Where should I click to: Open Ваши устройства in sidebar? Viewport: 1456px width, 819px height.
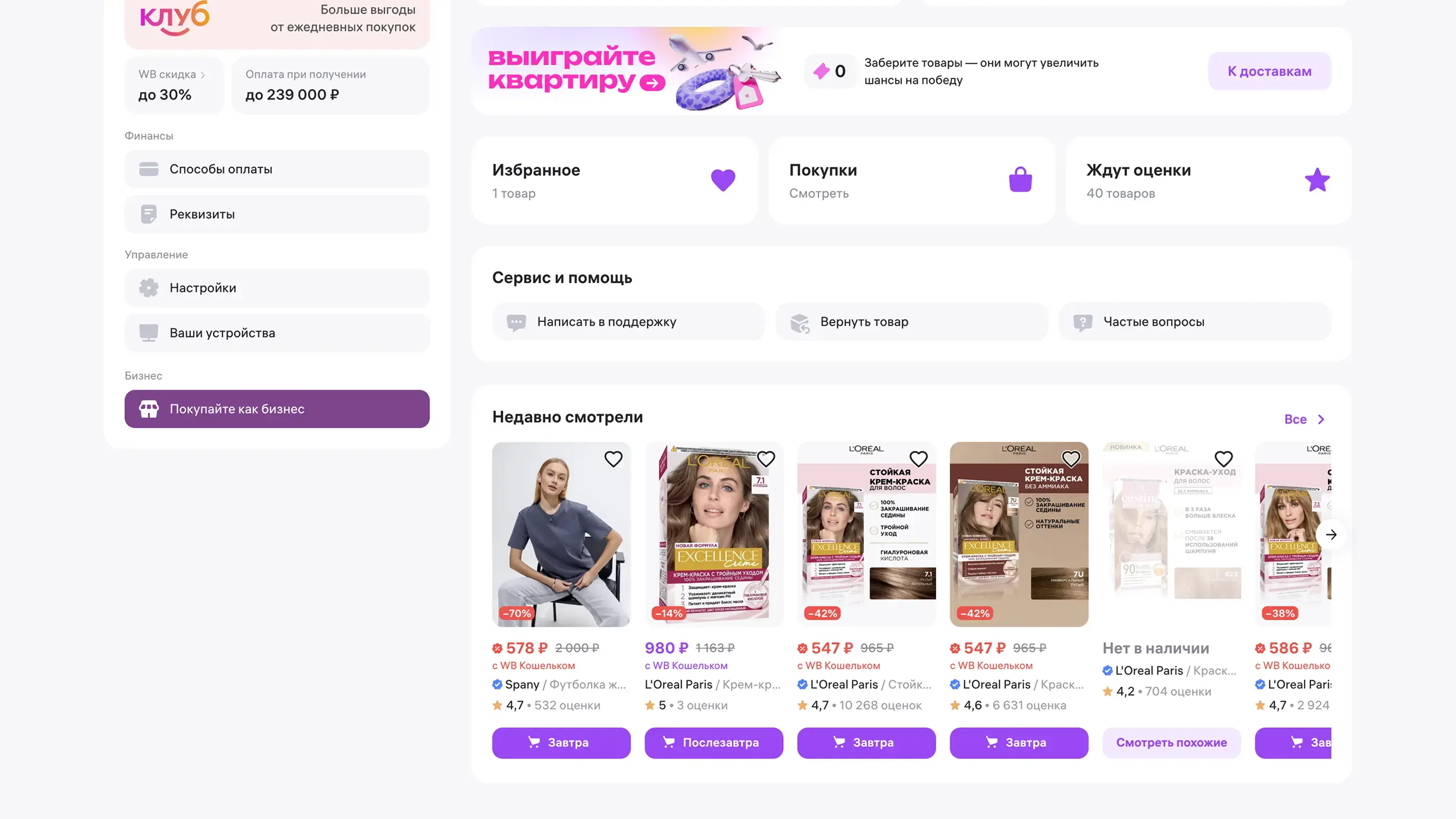(277, 333)
